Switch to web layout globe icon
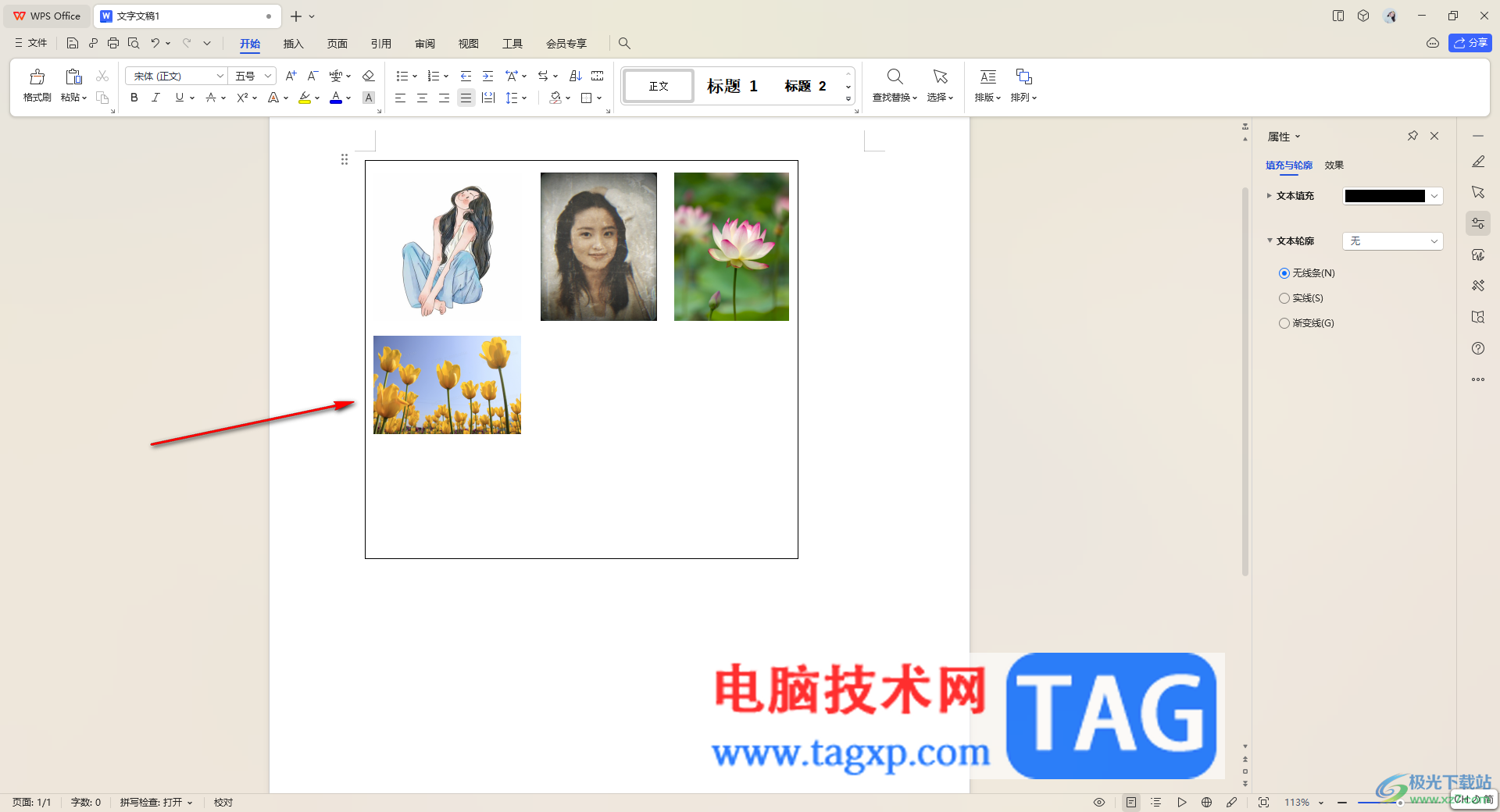The width and height of the screenshot is (1500, 812). [x=1206, y=802]
